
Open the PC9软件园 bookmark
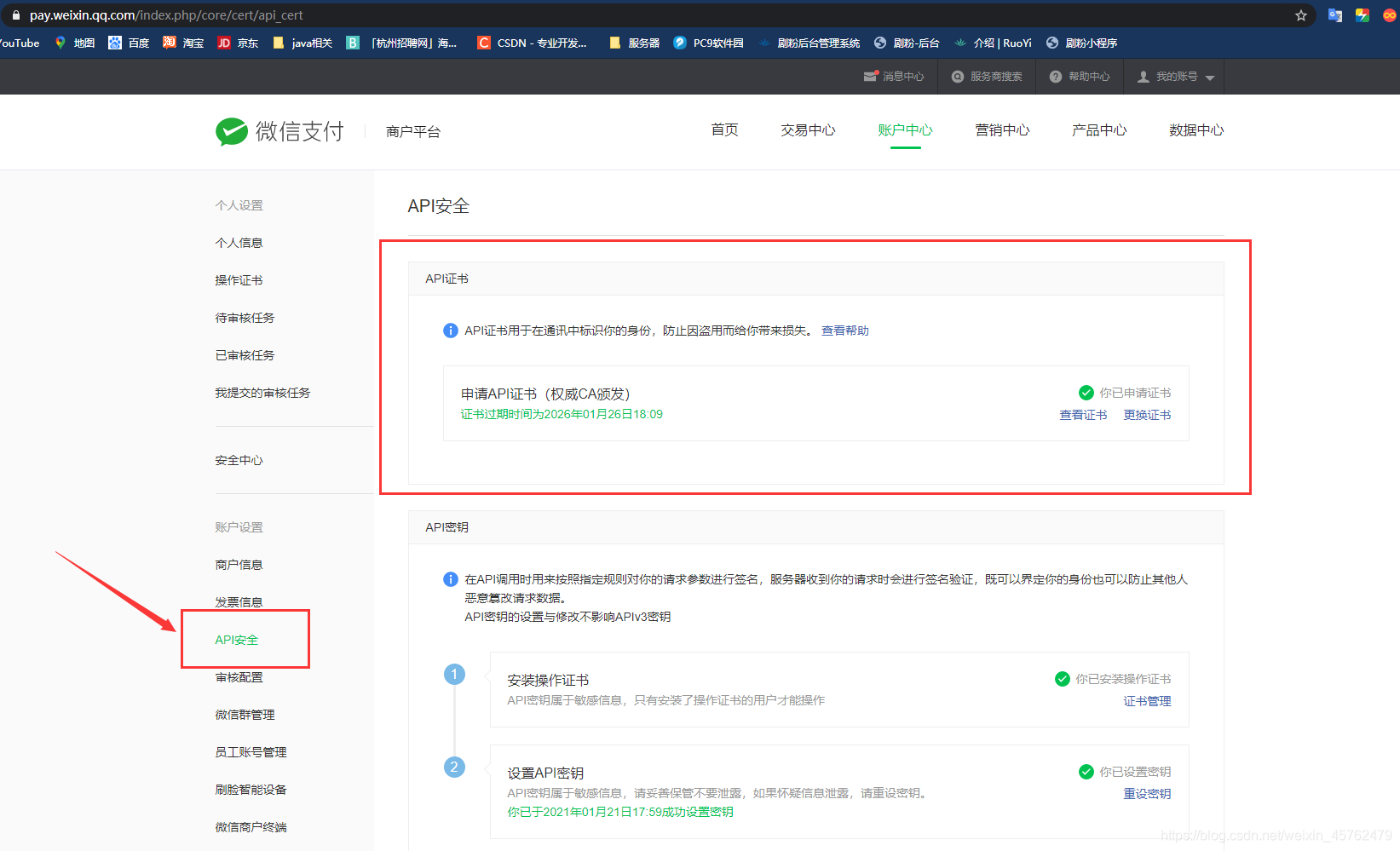[x=709, y=43]
